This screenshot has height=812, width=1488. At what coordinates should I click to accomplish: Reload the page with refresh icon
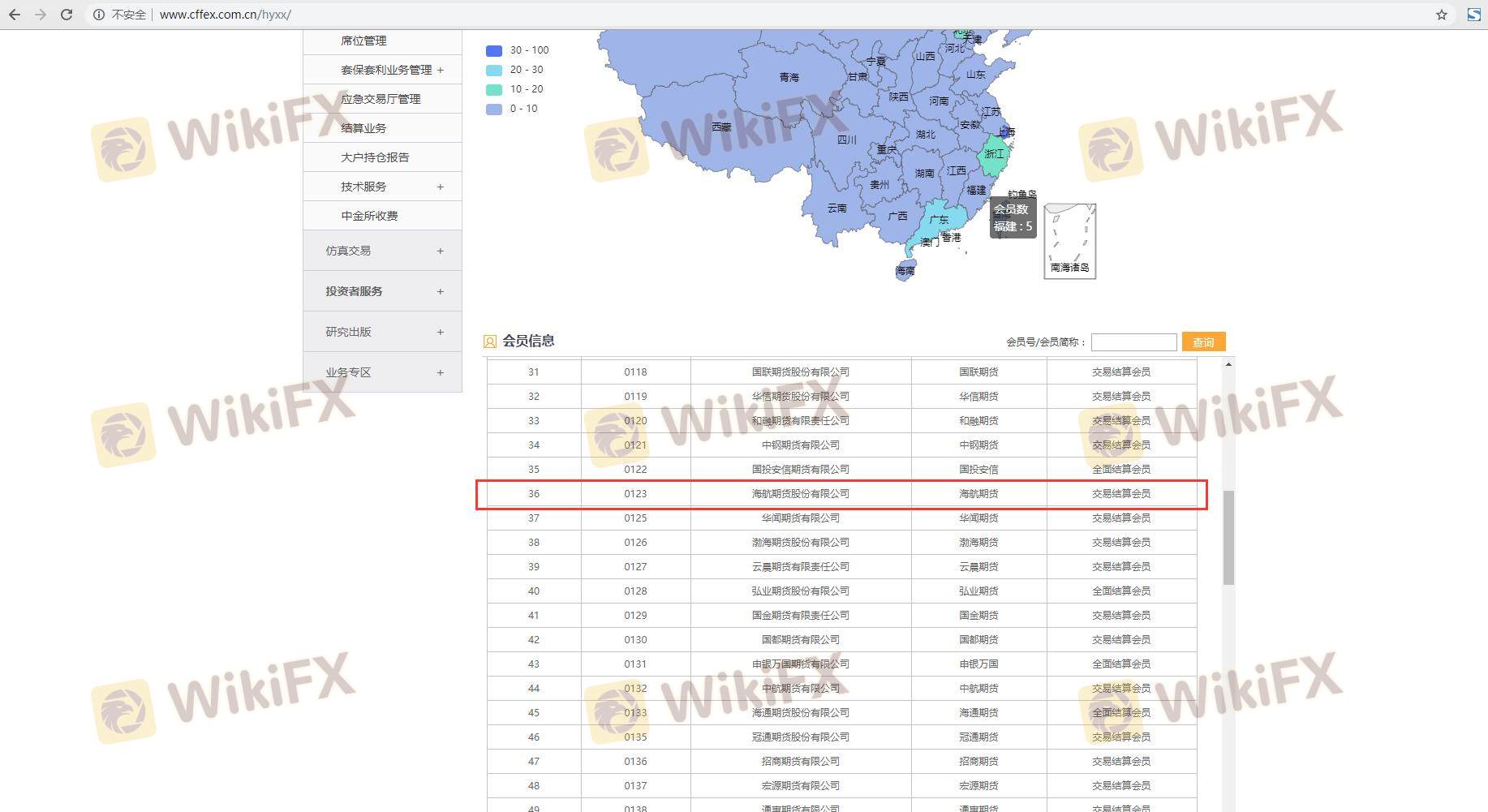pos(67,15)
